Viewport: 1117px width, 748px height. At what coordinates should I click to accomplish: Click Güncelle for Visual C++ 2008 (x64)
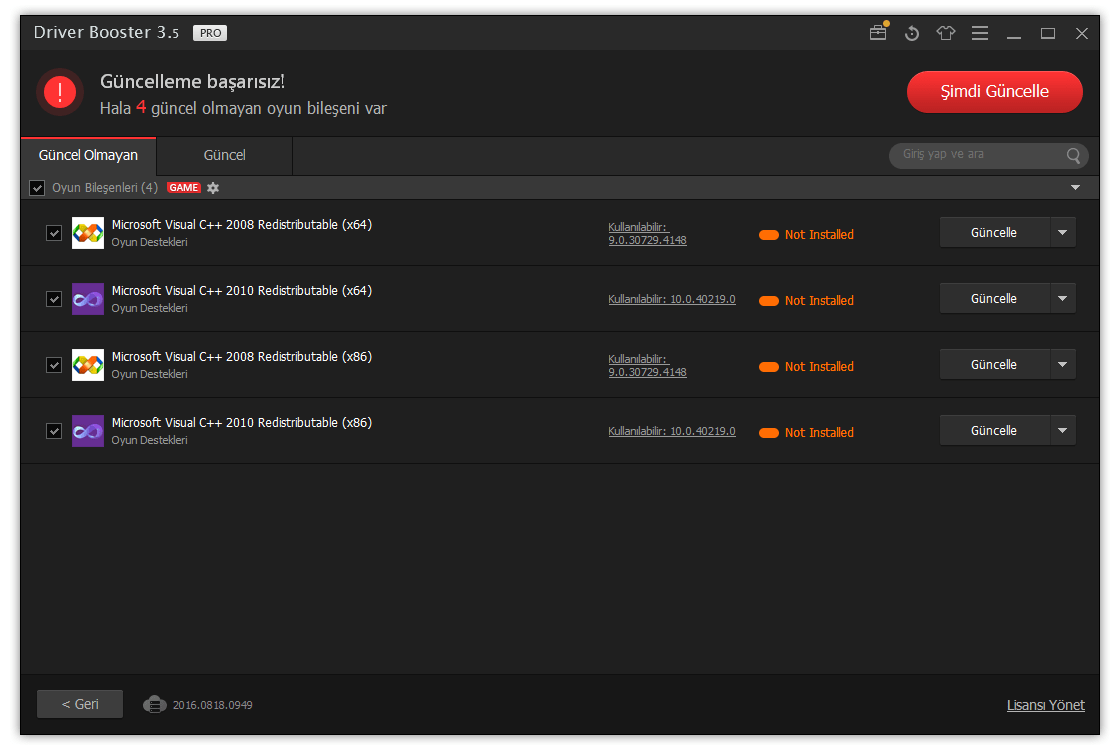pyautogui.click(x=994, y=232)
